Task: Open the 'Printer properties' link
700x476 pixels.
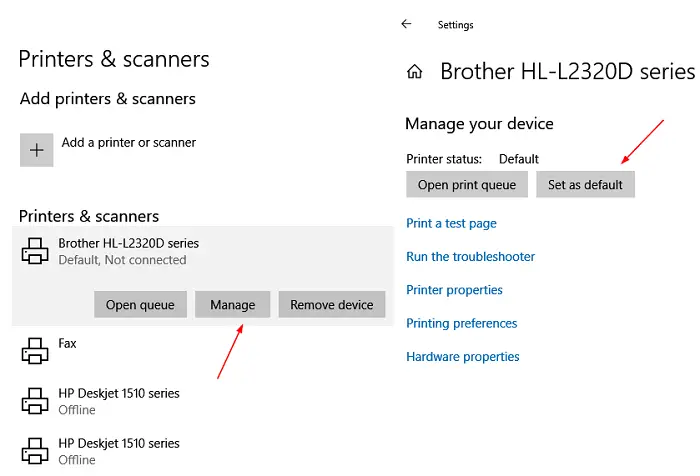Action: [x=454, y=290]
